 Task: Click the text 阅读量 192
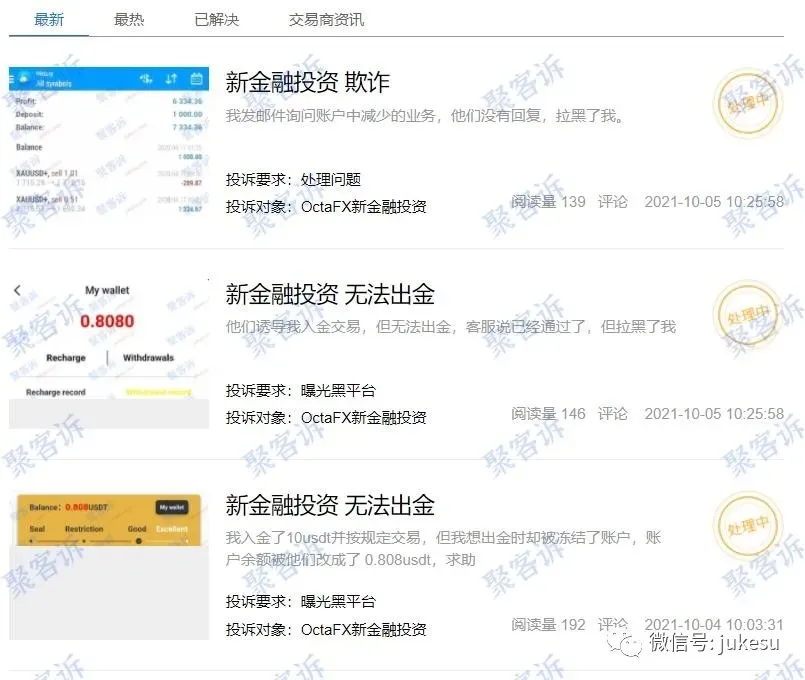coord(548,625)
